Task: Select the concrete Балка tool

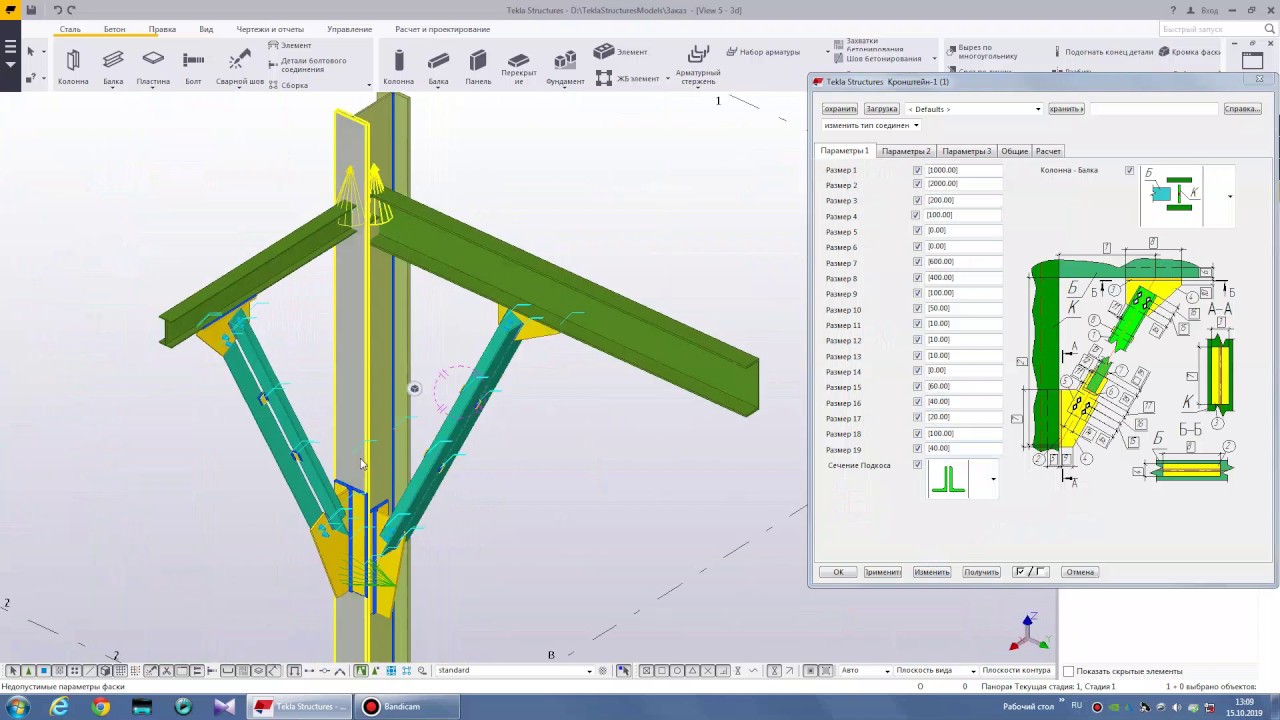Action: point(438,67)
